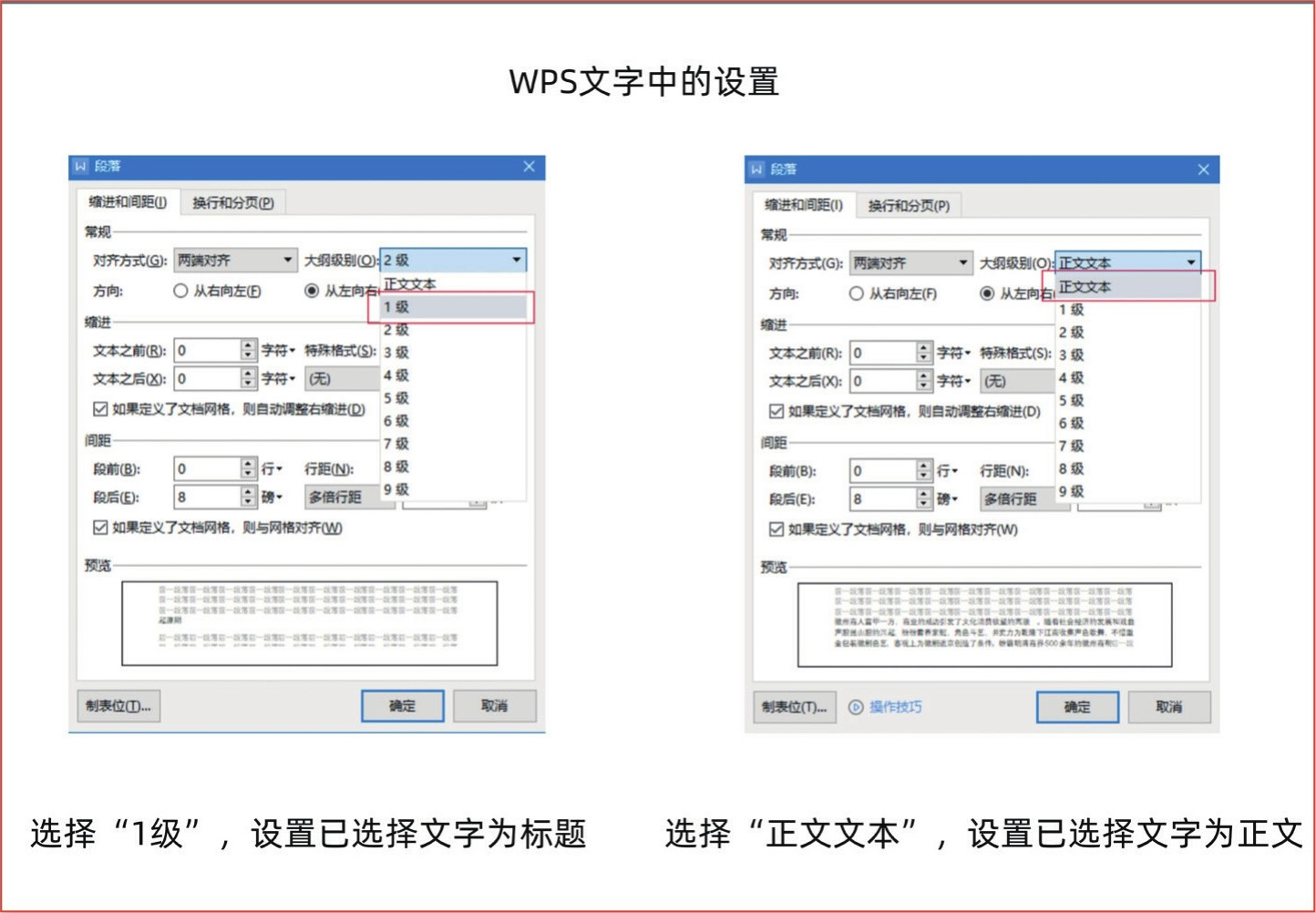The height and width of the screenshot is (913, 1316).
Task: Choose 3 级 in the left dialog outline list
Action: (x=453, y=353)
